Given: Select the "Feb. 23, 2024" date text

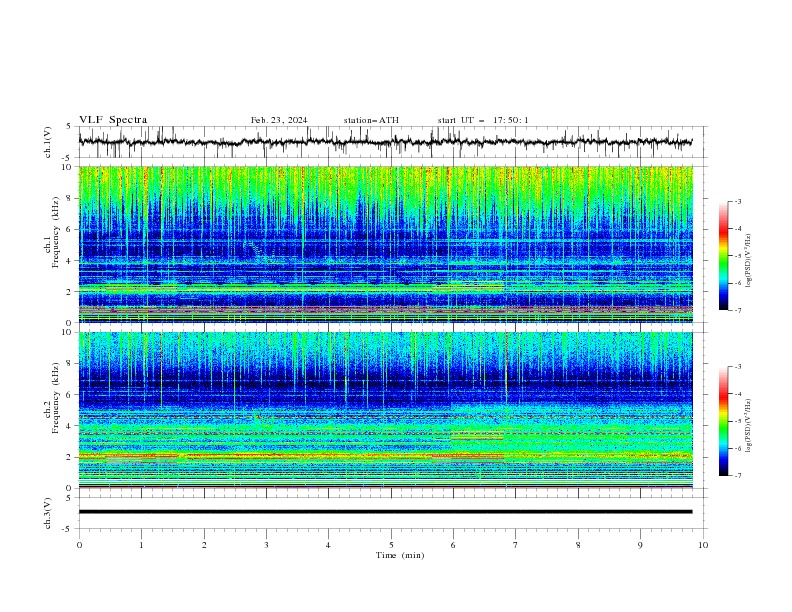Looking at the screenshot, I should click(x=279, y=120).
